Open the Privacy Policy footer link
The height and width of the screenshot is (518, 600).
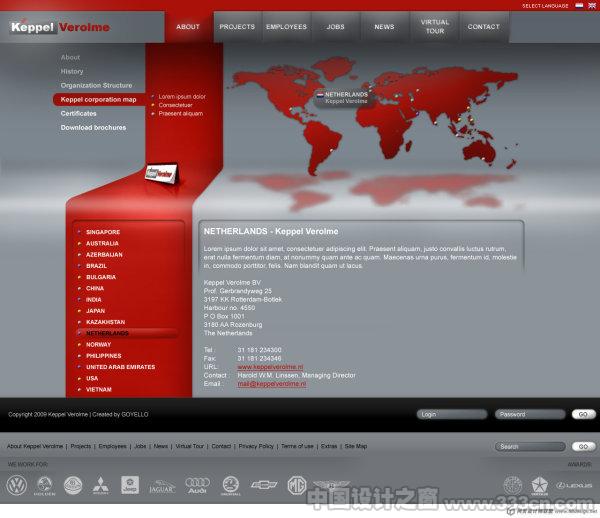[256, 446]
